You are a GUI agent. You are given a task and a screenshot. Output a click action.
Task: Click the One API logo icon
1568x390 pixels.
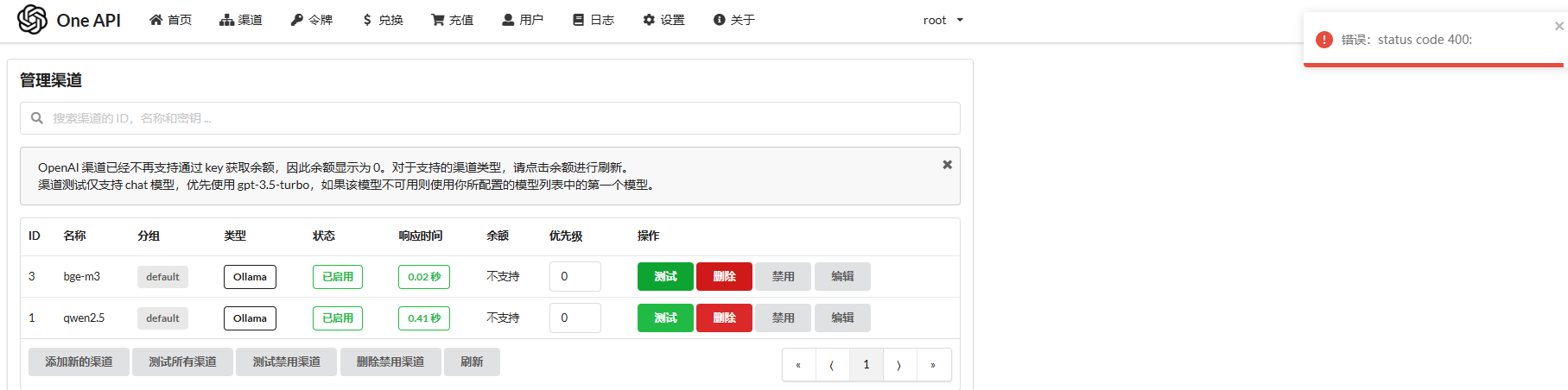coord(33,19)
